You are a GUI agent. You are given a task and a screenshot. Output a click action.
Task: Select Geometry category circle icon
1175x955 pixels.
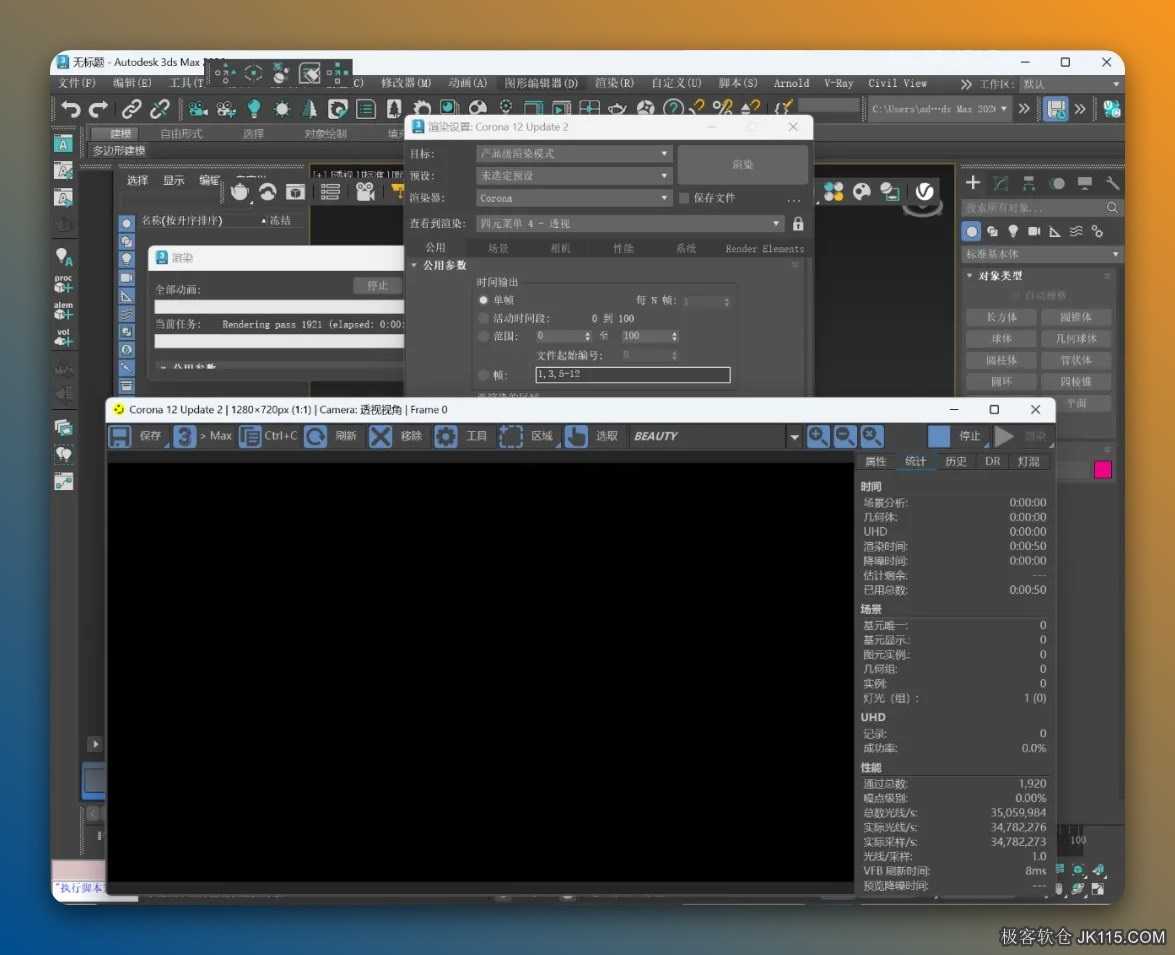(x=971, y=231)
